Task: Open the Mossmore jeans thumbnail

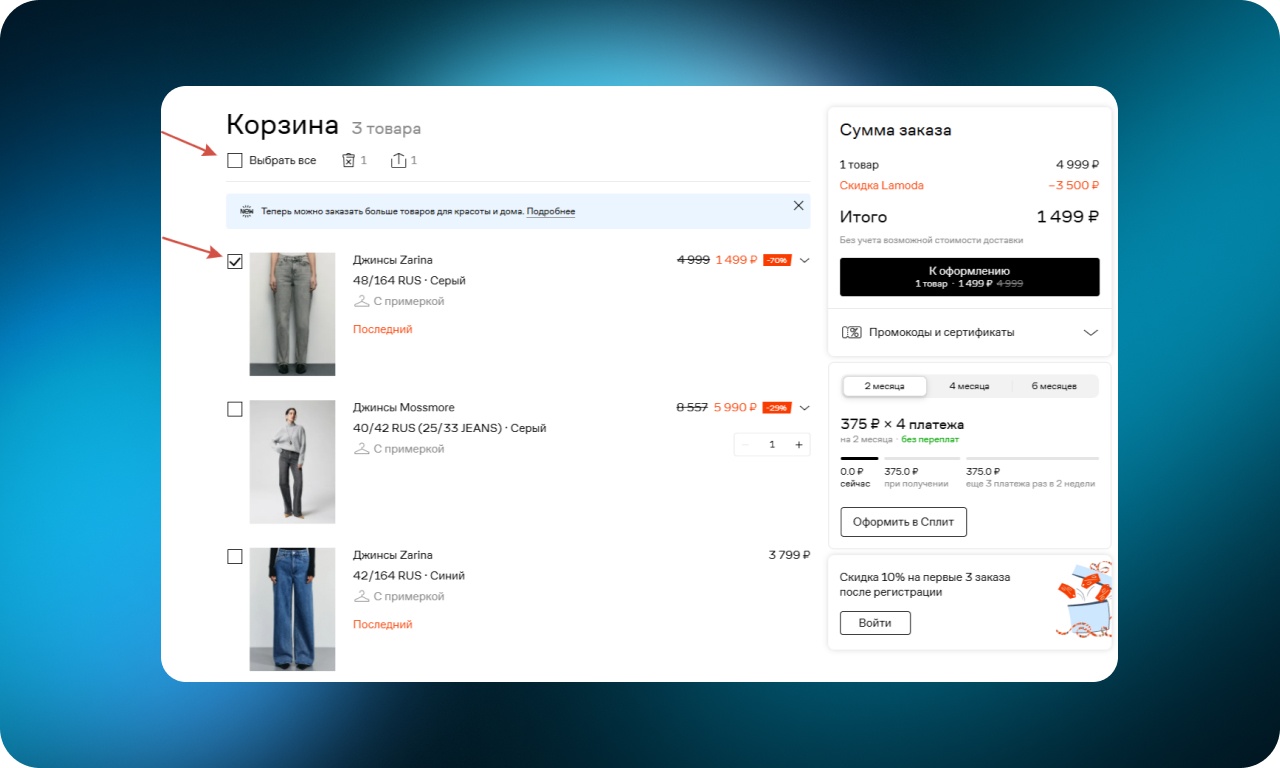Action: [x=292, y=462]
